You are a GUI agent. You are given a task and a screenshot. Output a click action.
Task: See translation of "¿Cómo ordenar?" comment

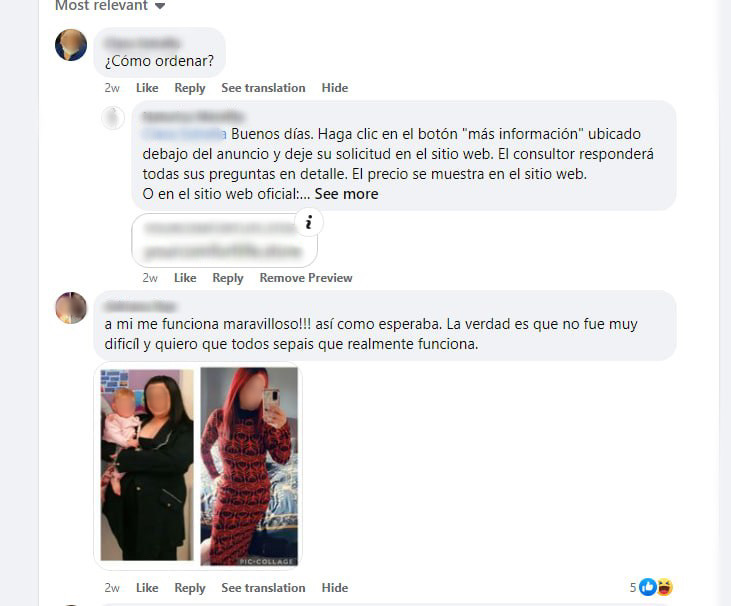coord(263,88)
